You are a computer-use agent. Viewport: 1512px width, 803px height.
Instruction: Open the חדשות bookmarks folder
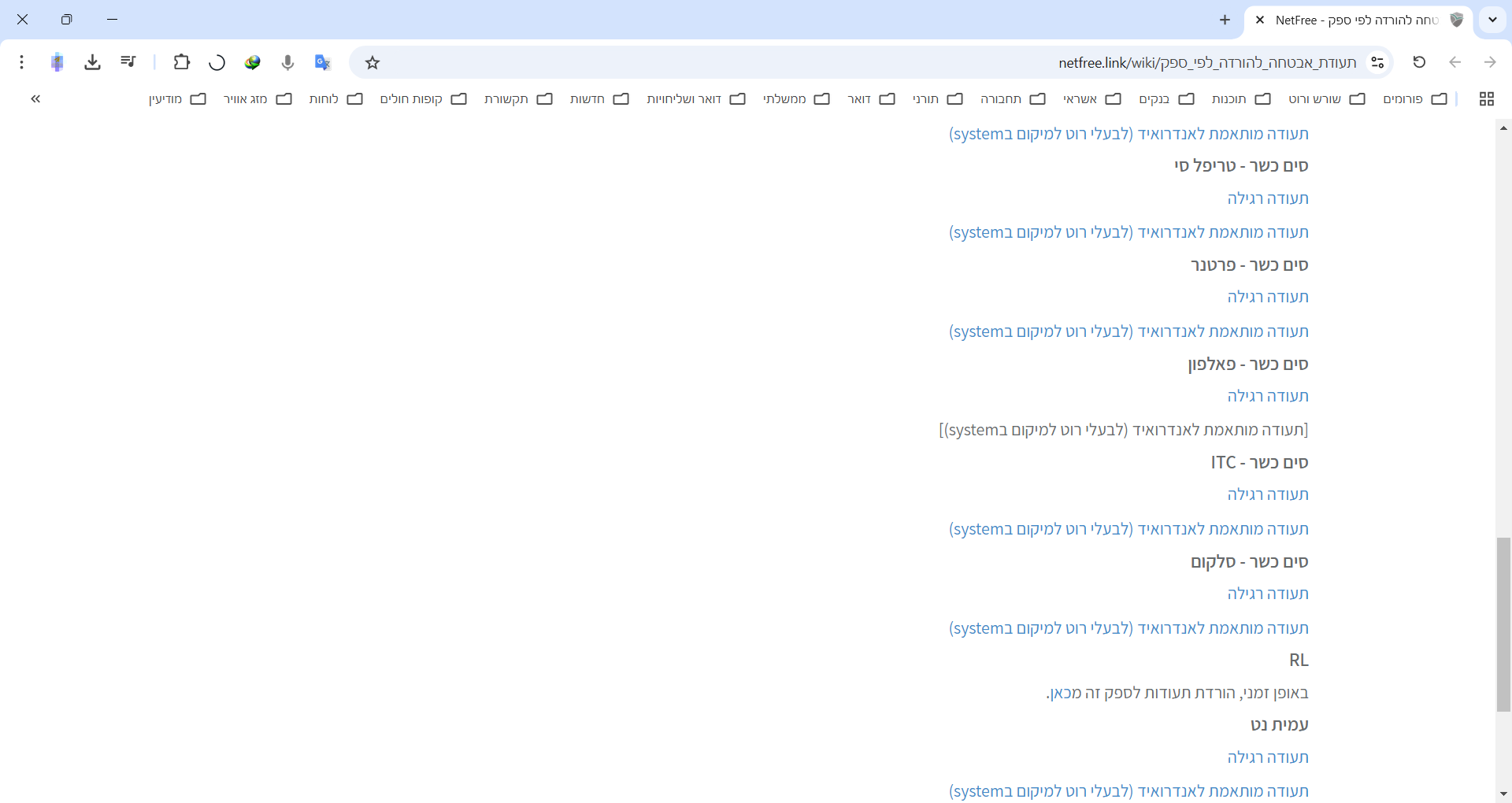point(599,98)
